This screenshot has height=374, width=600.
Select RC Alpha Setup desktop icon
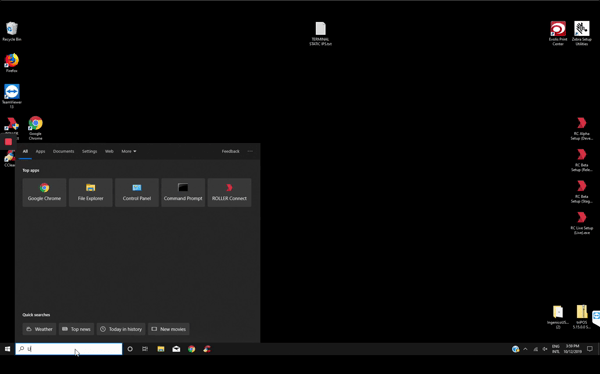(x=582, y=129)
